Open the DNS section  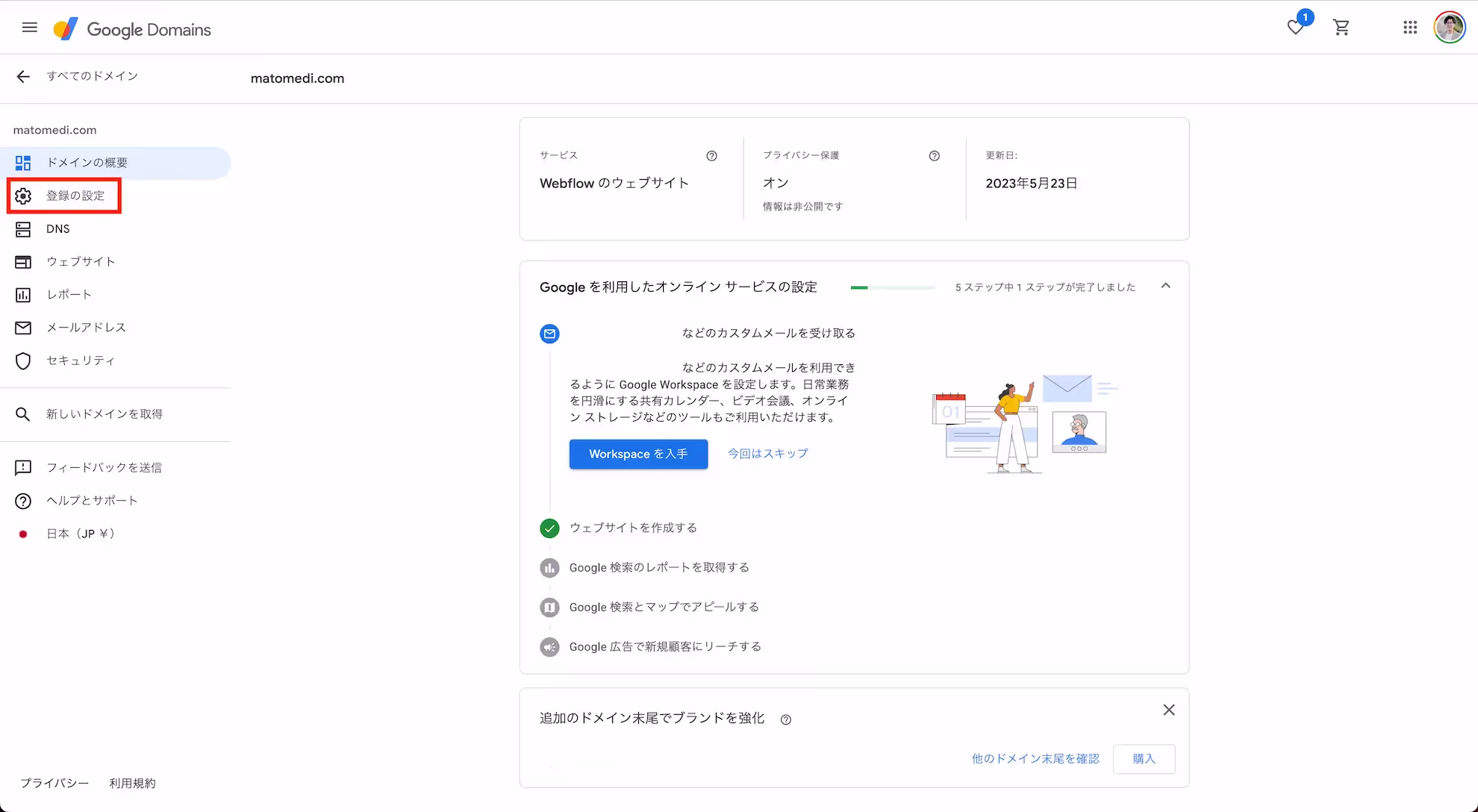tap(116, 229)
